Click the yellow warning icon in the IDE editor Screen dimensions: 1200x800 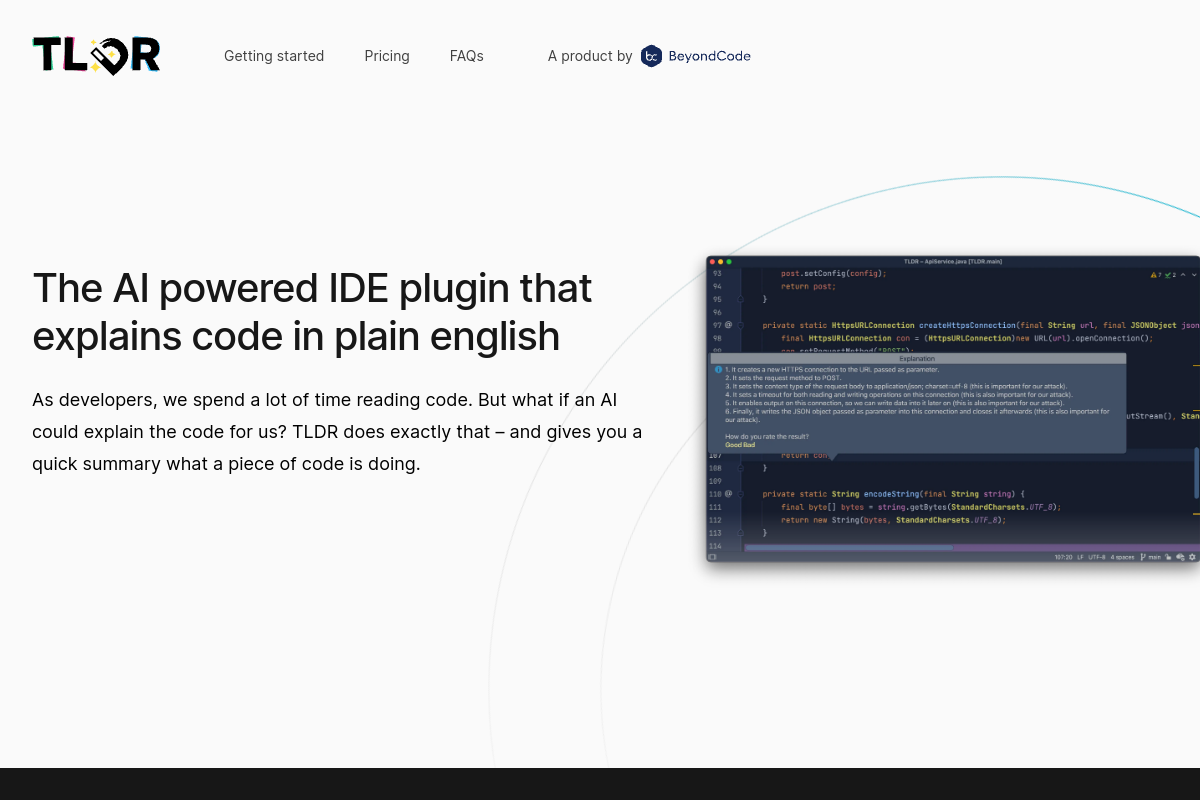coord(1154,275)
